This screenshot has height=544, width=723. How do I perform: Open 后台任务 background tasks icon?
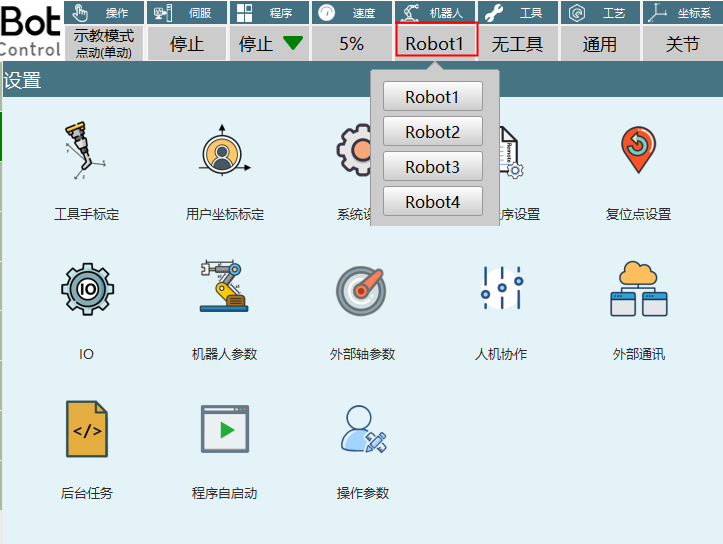86,430
